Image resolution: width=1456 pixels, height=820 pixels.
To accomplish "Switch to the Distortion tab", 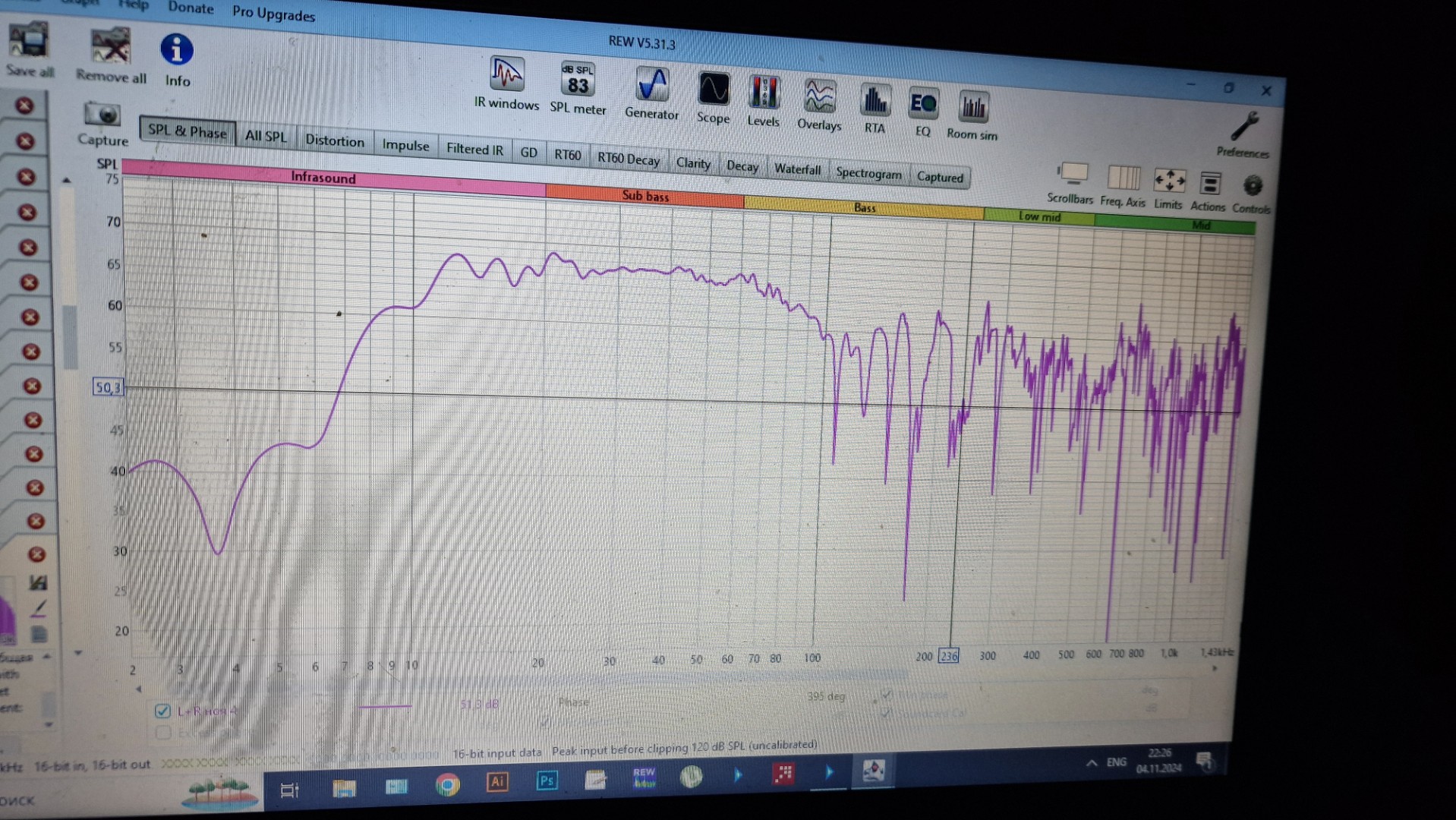I will [335, 140].
